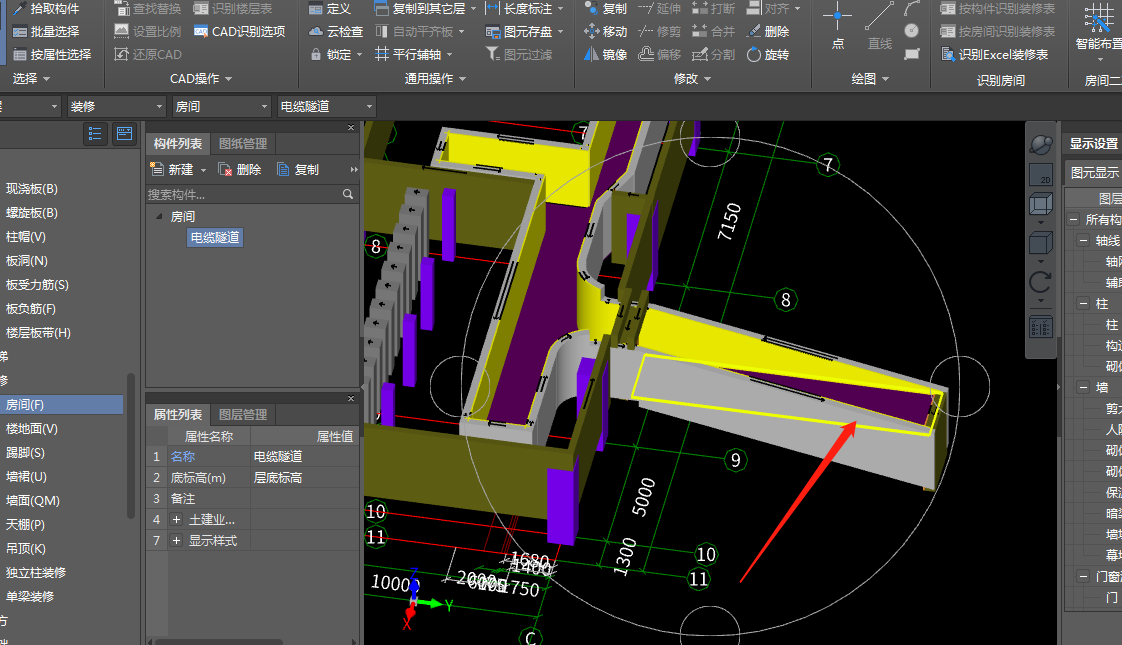Open the 图元显示 tab
1122x645 pixels.
pos(1093,173)
